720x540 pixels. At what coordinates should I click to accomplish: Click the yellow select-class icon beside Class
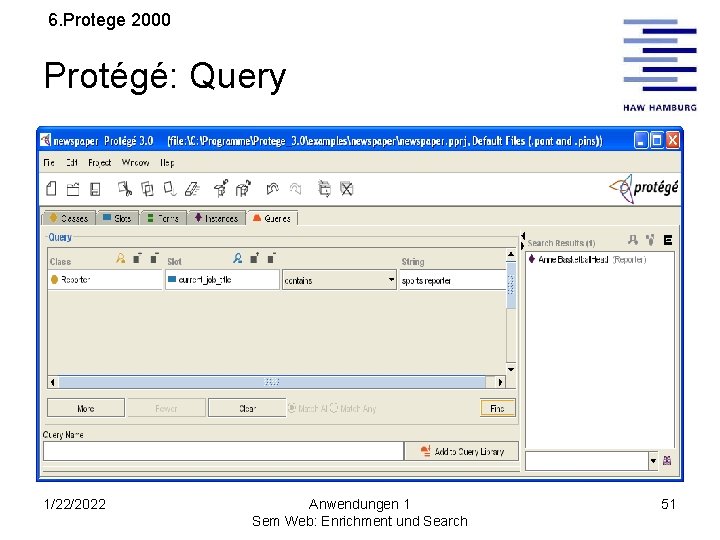[x=120, y=259]
